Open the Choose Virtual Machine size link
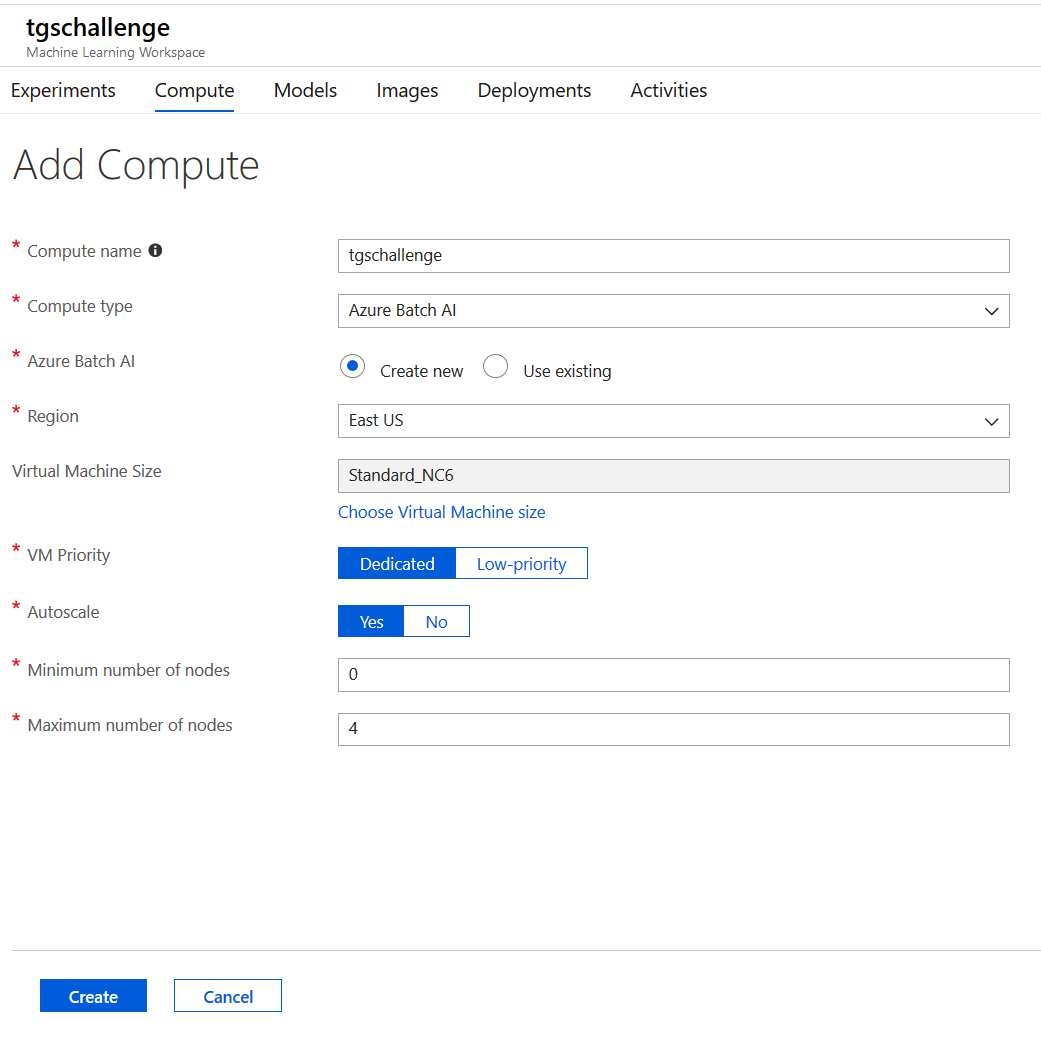The width and height of the screenshot is (1041, 1037). [x=441, y=512]
